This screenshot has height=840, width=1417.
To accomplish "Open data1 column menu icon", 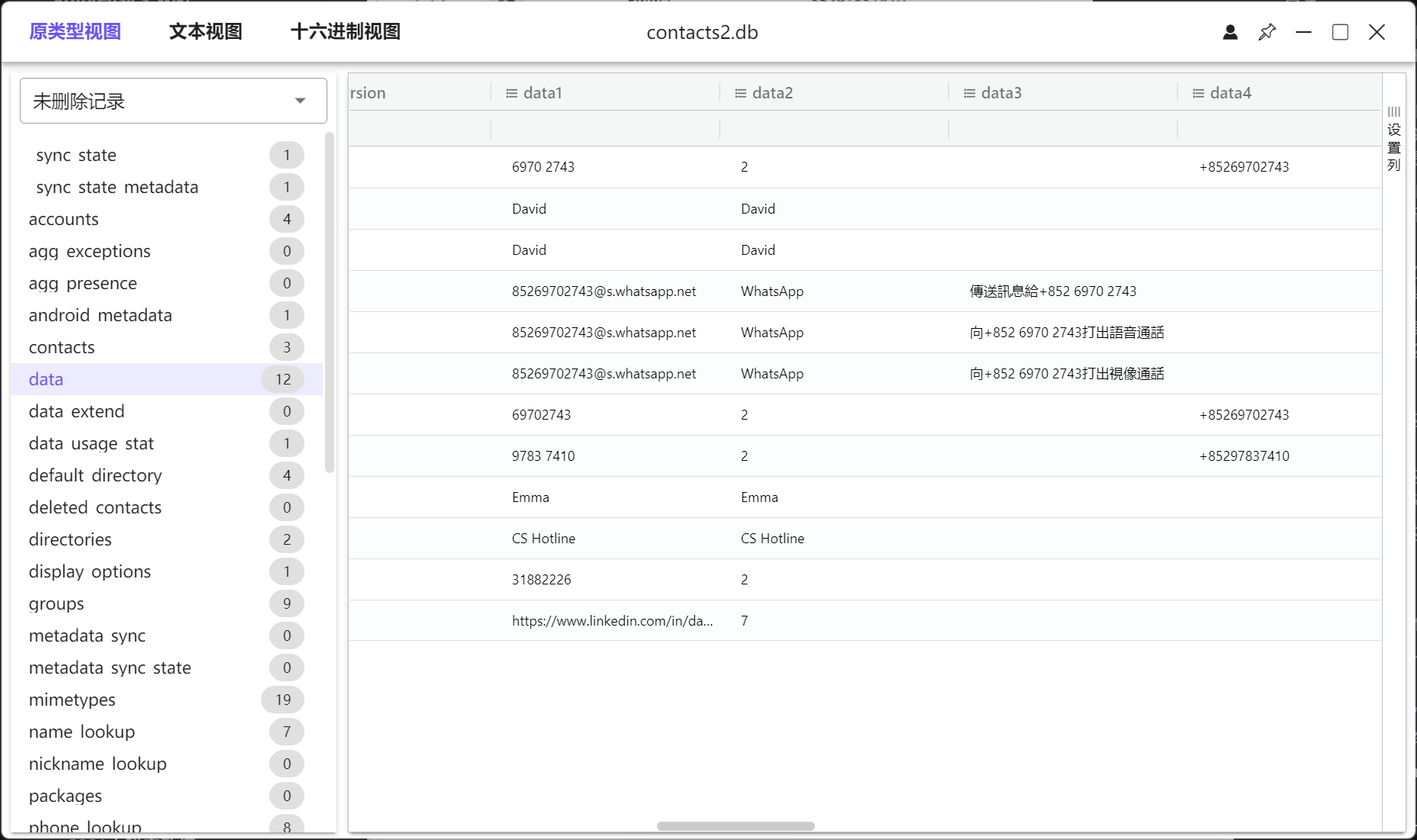I will 511,93.
